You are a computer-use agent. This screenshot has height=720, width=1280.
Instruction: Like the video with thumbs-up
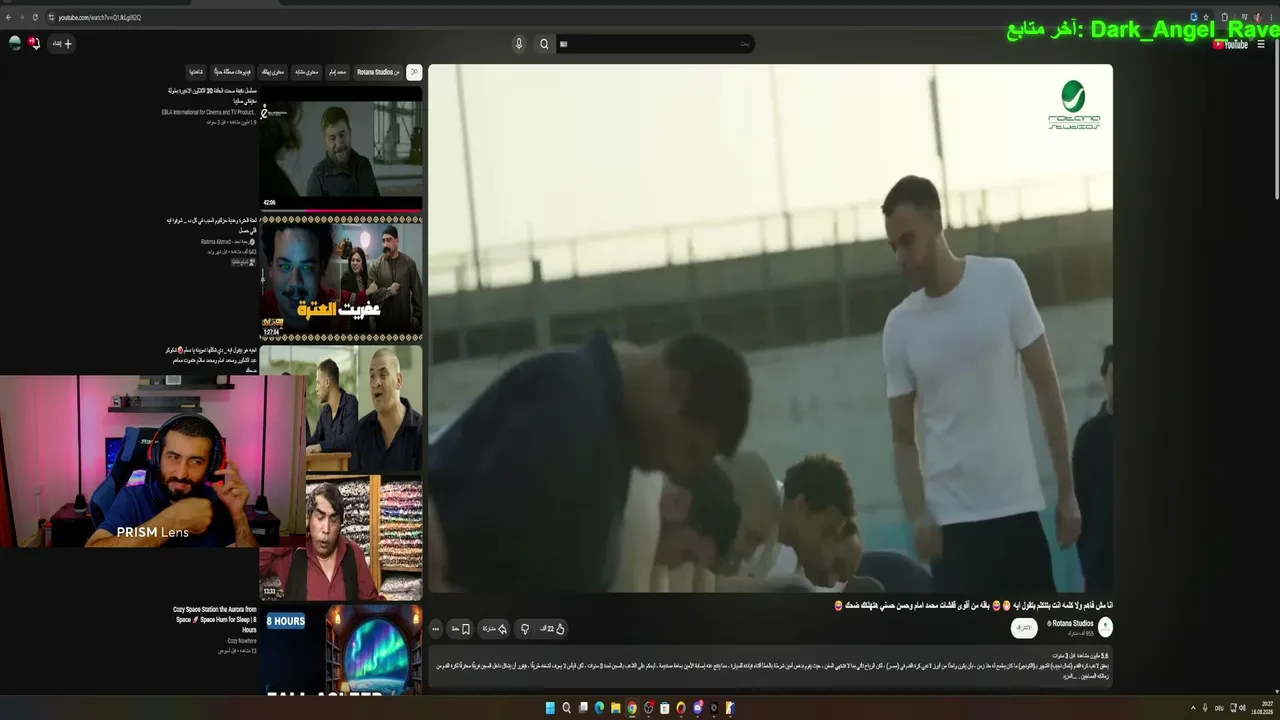pyautogui.click(x=554, y=629)
